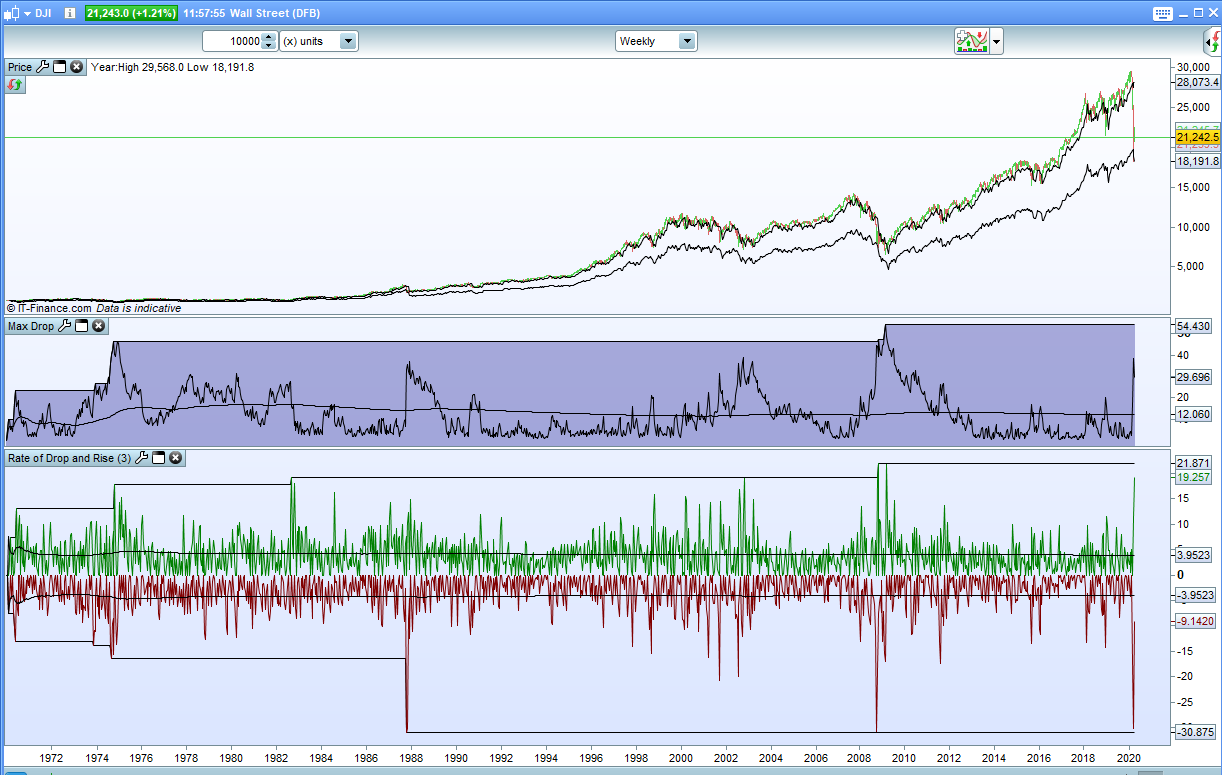Image resolution: width=1222 pixels, height=775 pixels.
Task: Click the 18,191.8 price axis label
Action: click(1198, 161)
